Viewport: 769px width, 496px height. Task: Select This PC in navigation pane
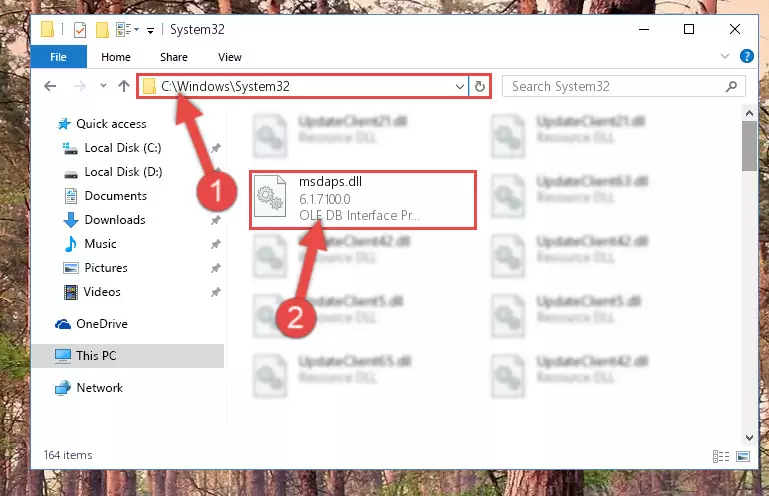[x=128, y=356]
